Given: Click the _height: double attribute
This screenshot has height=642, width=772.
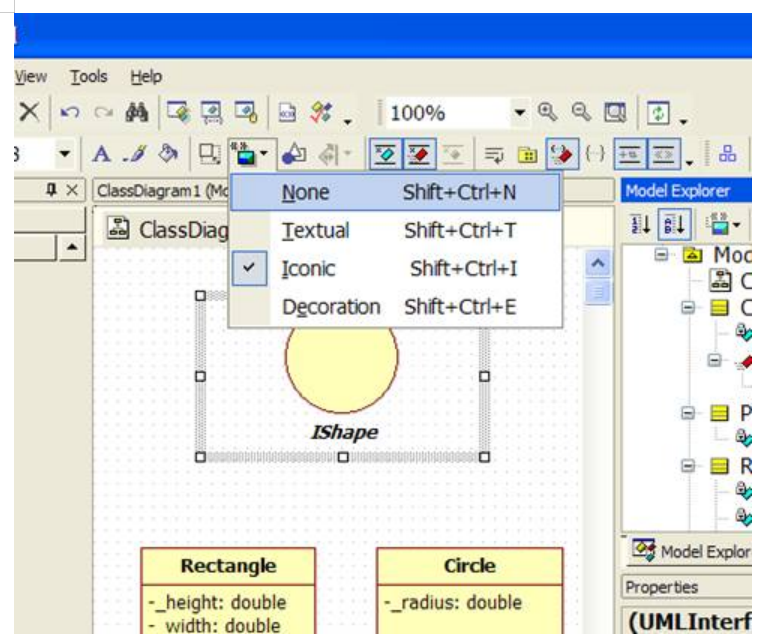Looking at the screenshot, I should tap(218, 603).
